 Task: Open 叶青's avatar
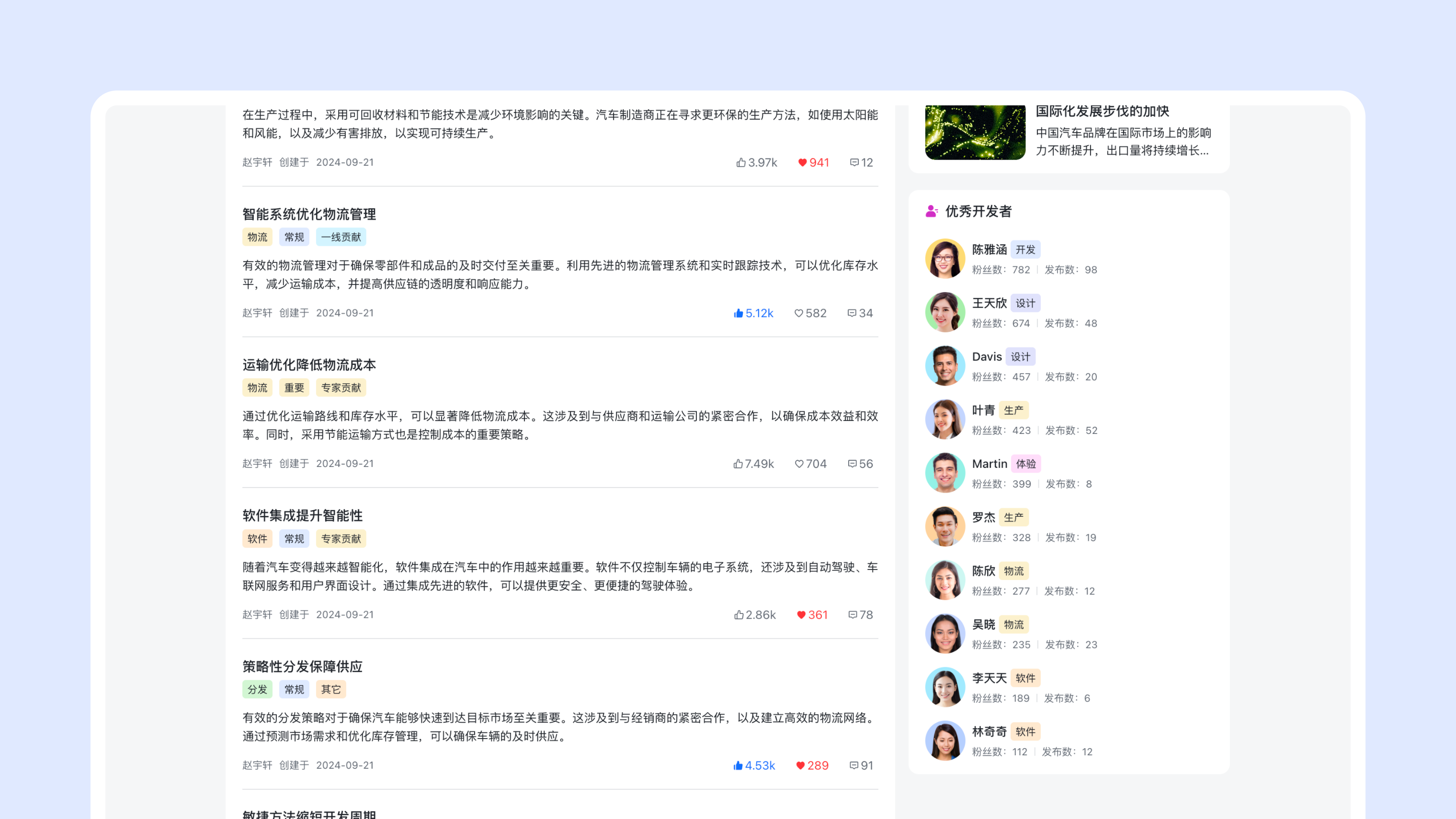[945, 419]
